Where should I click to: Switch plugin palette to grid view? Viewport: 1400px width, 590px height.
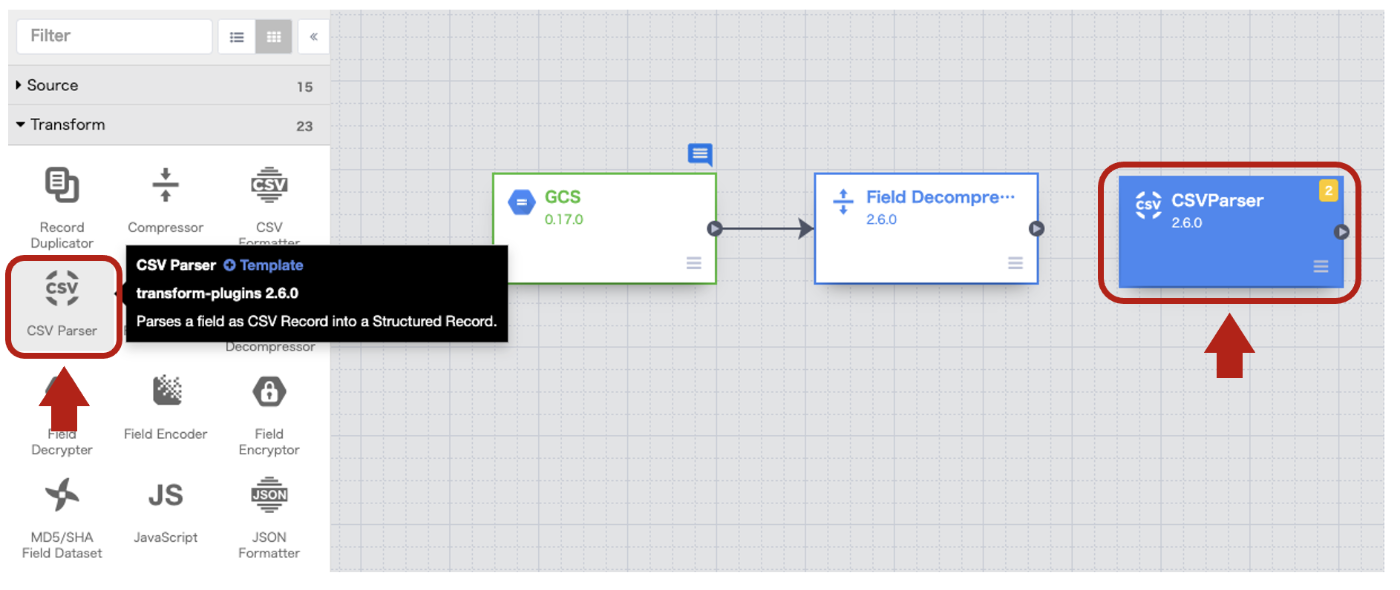pos(274,37)
